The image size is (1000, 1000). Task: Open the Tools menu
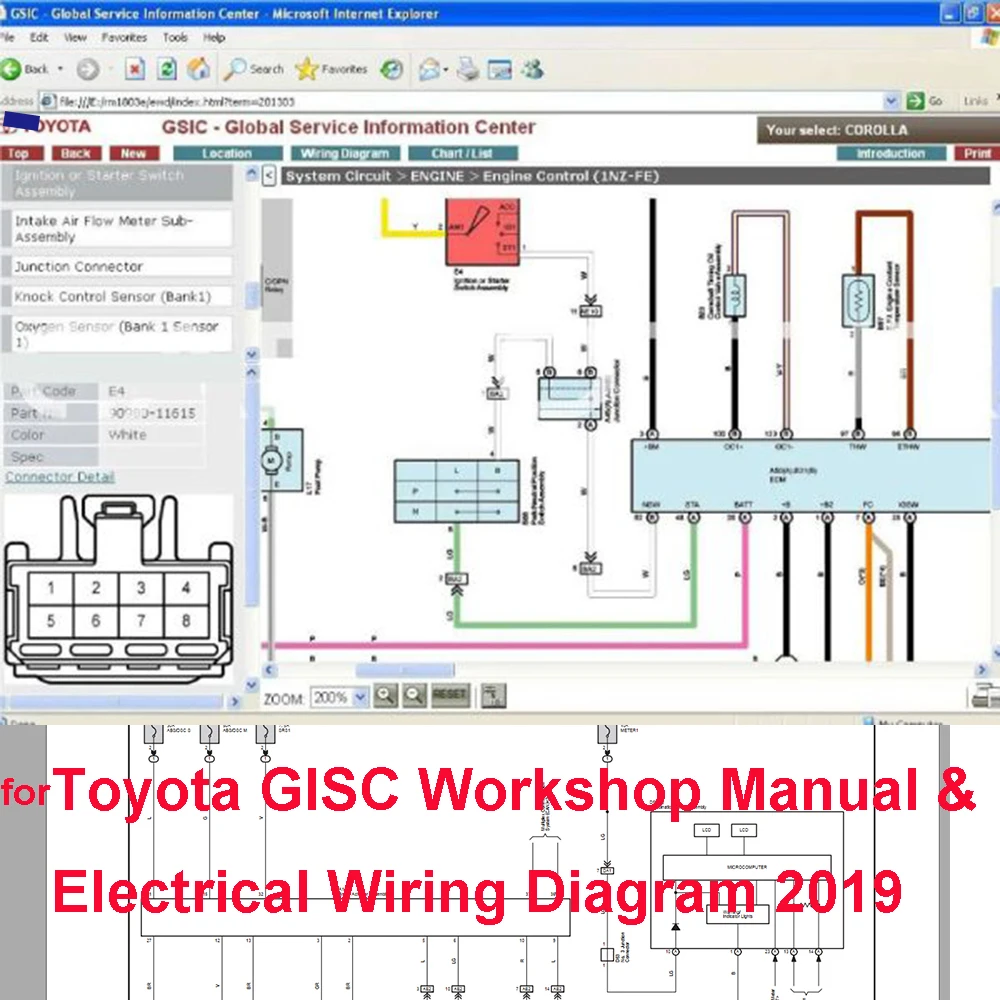[x=175, y=38]
